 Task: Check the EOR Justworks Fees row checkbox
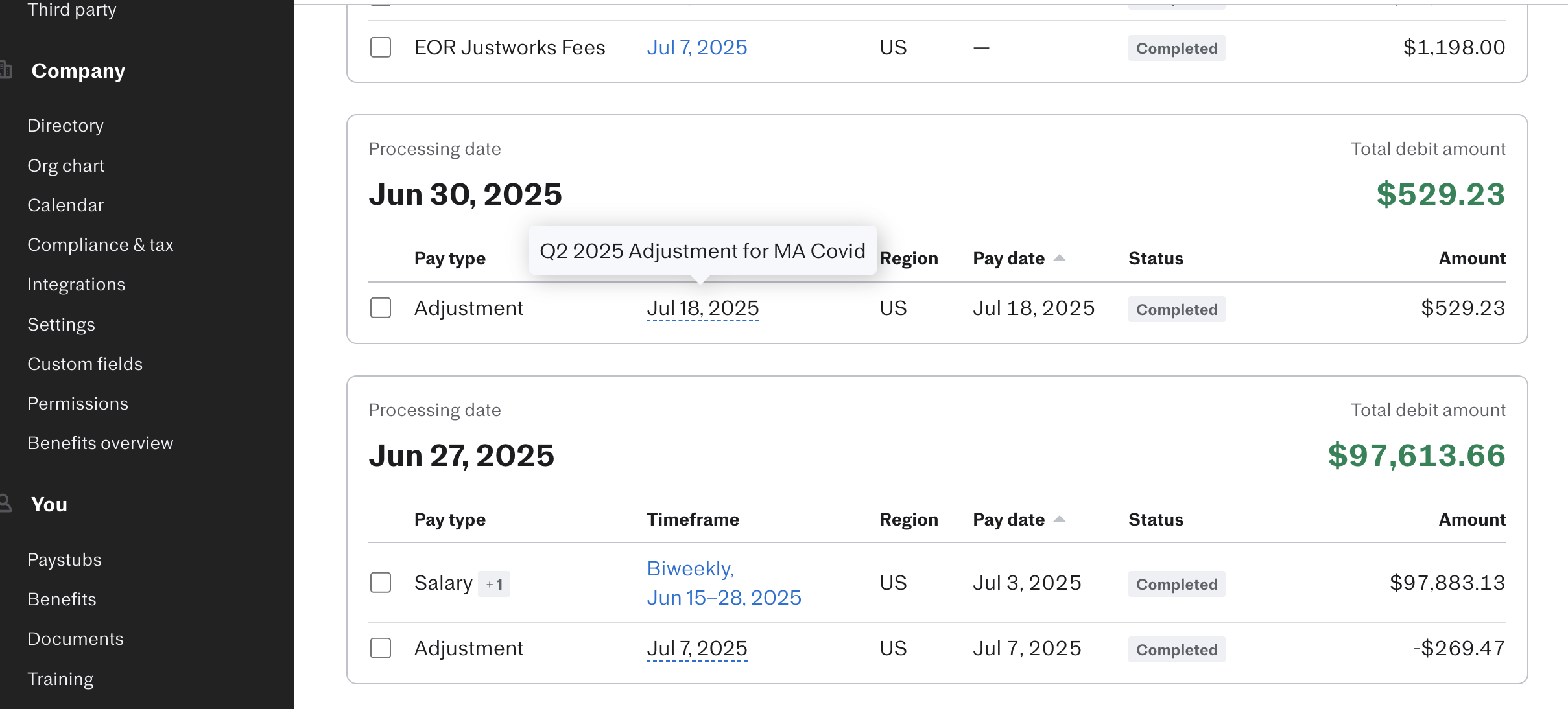[380, 47]
